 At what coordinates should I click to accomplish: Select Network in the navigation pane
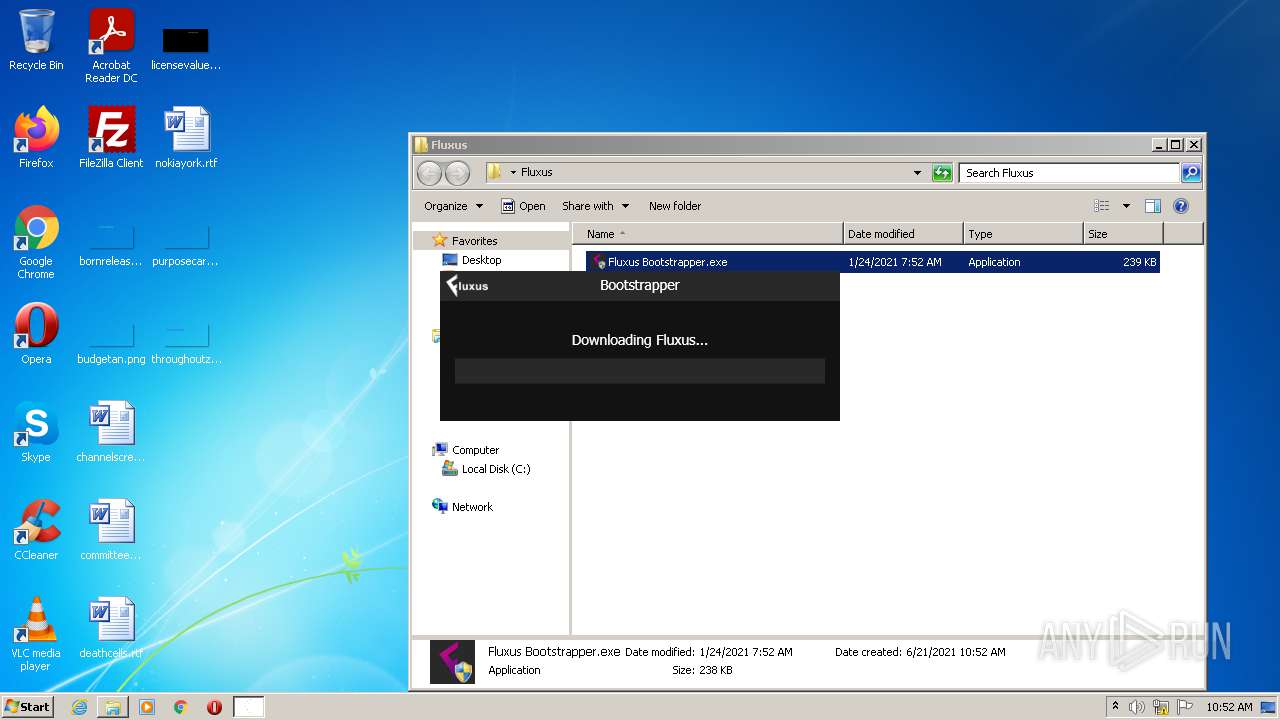point(472,507)
